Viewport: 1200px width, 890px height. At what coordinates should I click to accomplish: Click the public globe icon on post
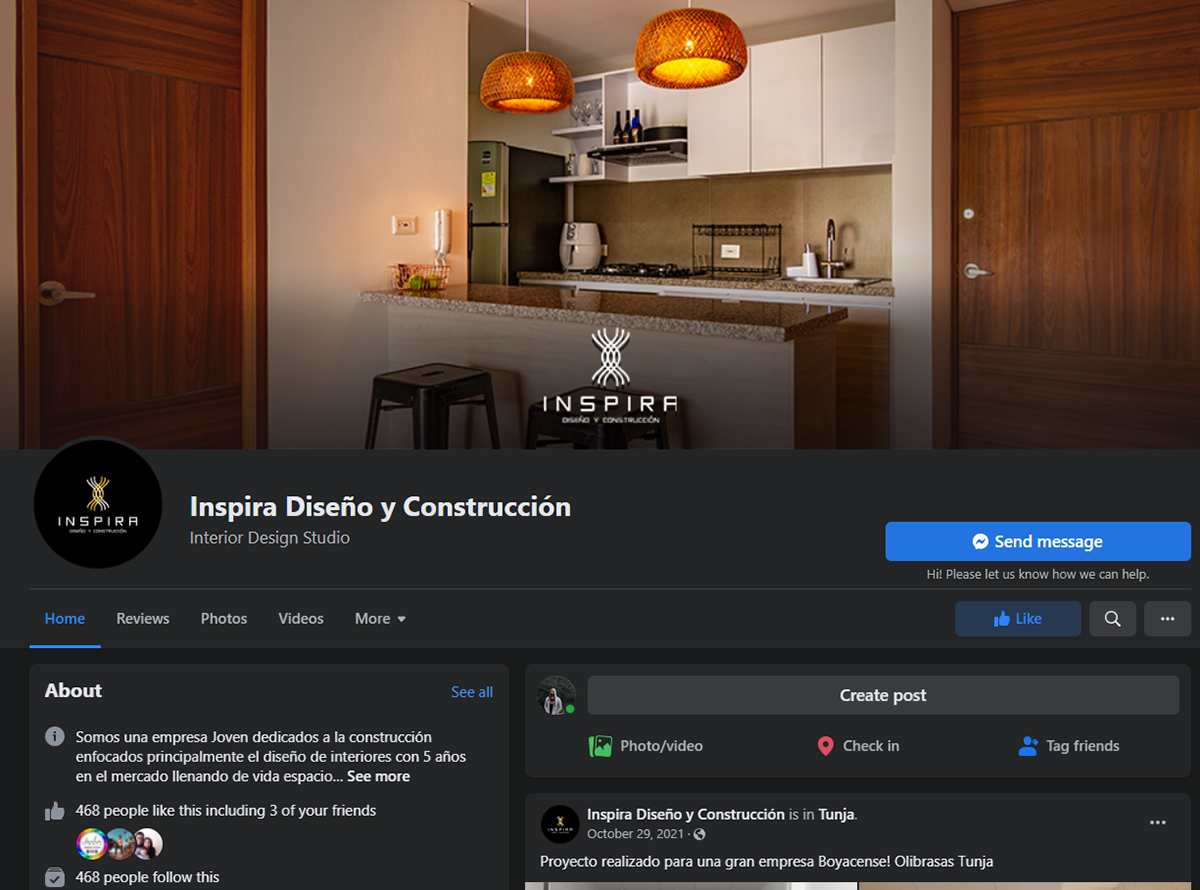699,834
